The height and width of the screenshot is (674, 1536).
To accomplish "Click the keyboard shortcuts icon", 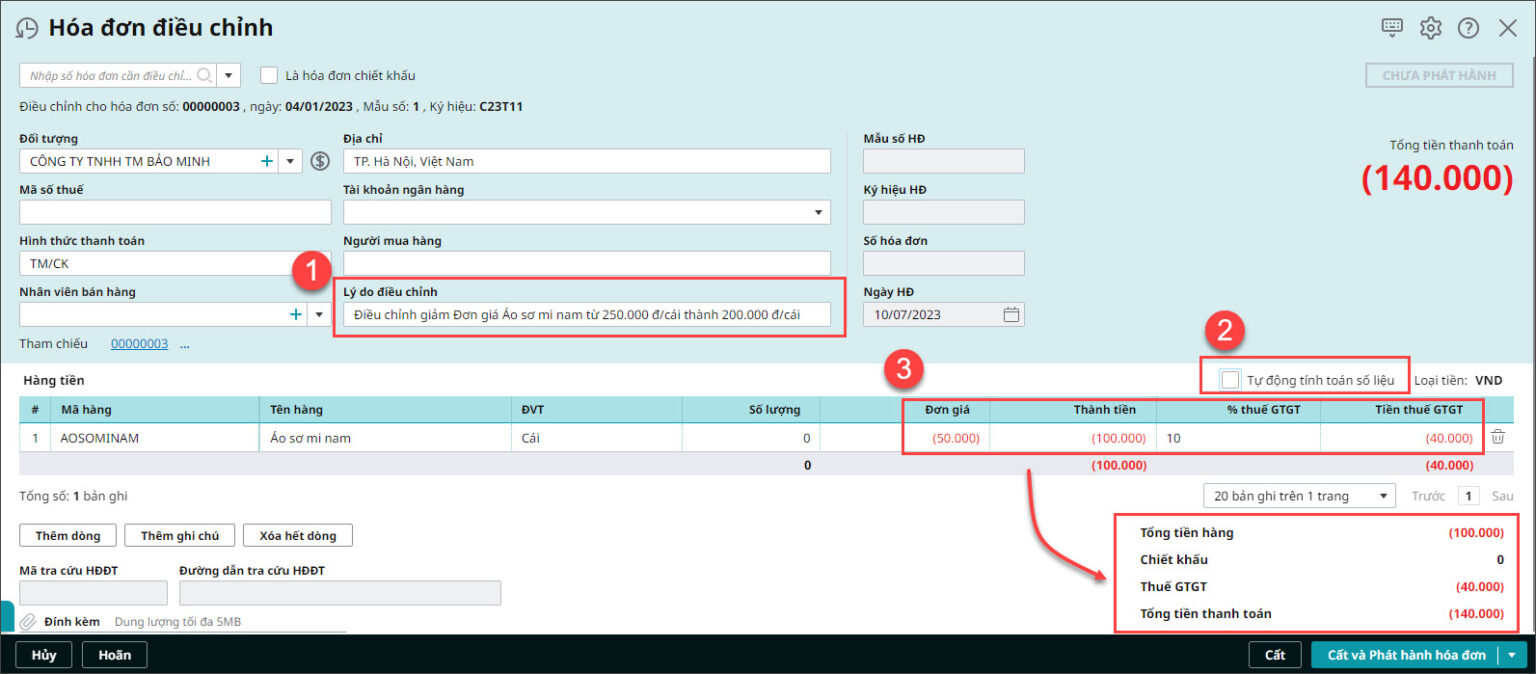I will pyautogui.click(x=1392, y=27).
